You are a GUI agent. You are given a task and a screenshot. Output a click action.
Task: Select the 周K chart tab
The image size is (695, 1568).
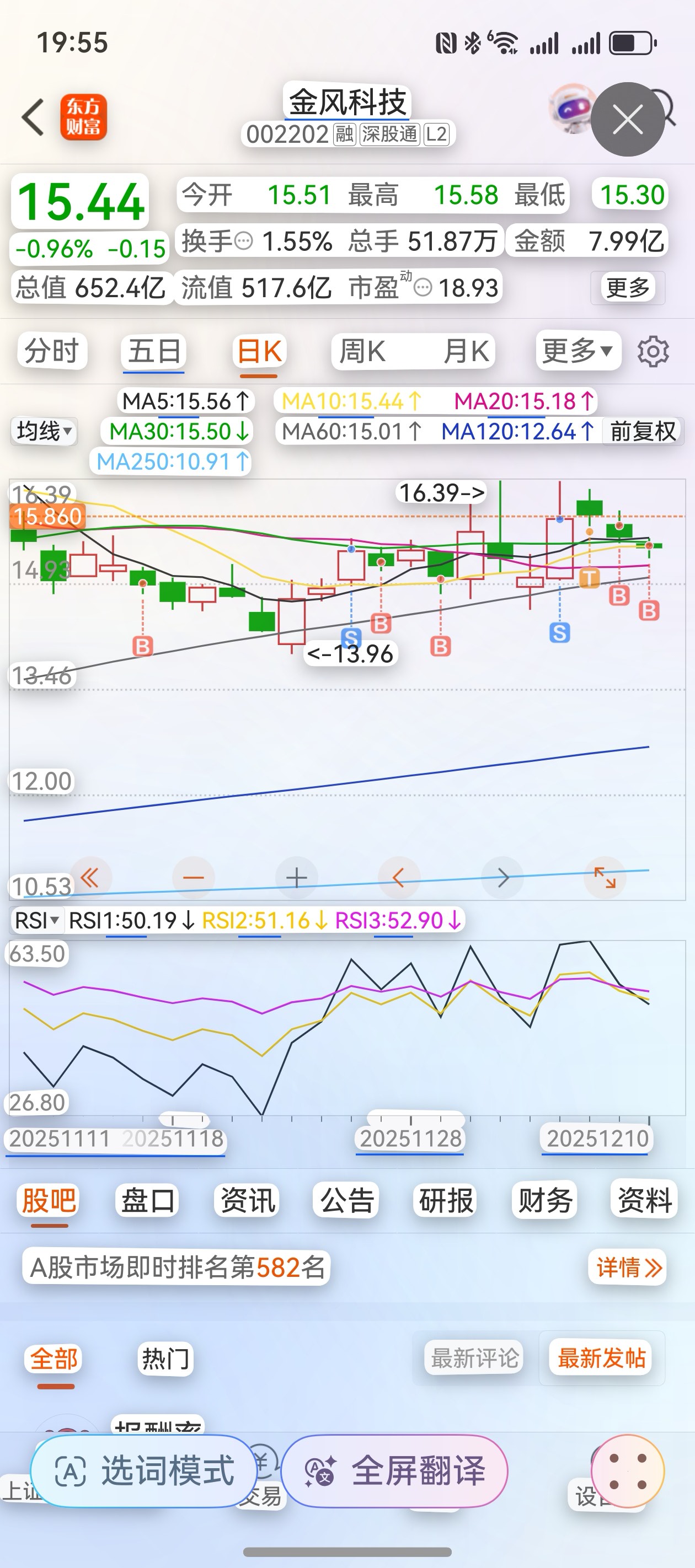pos(362,351)
